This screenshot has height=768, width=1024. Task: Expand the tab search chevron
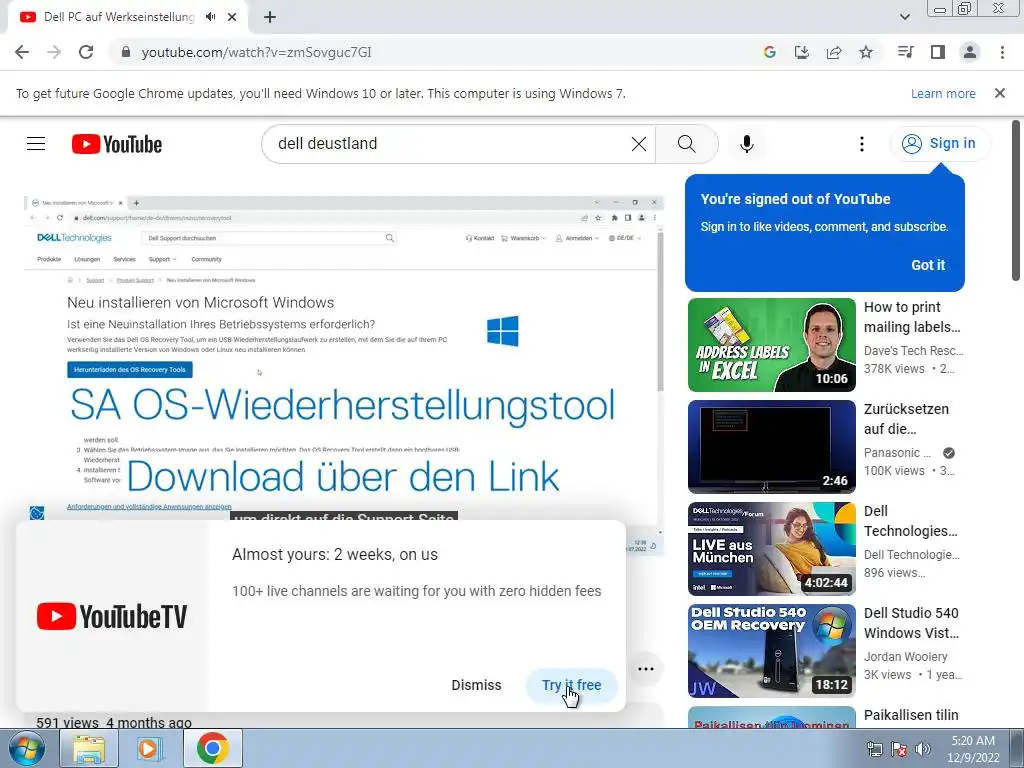[904, 17]
